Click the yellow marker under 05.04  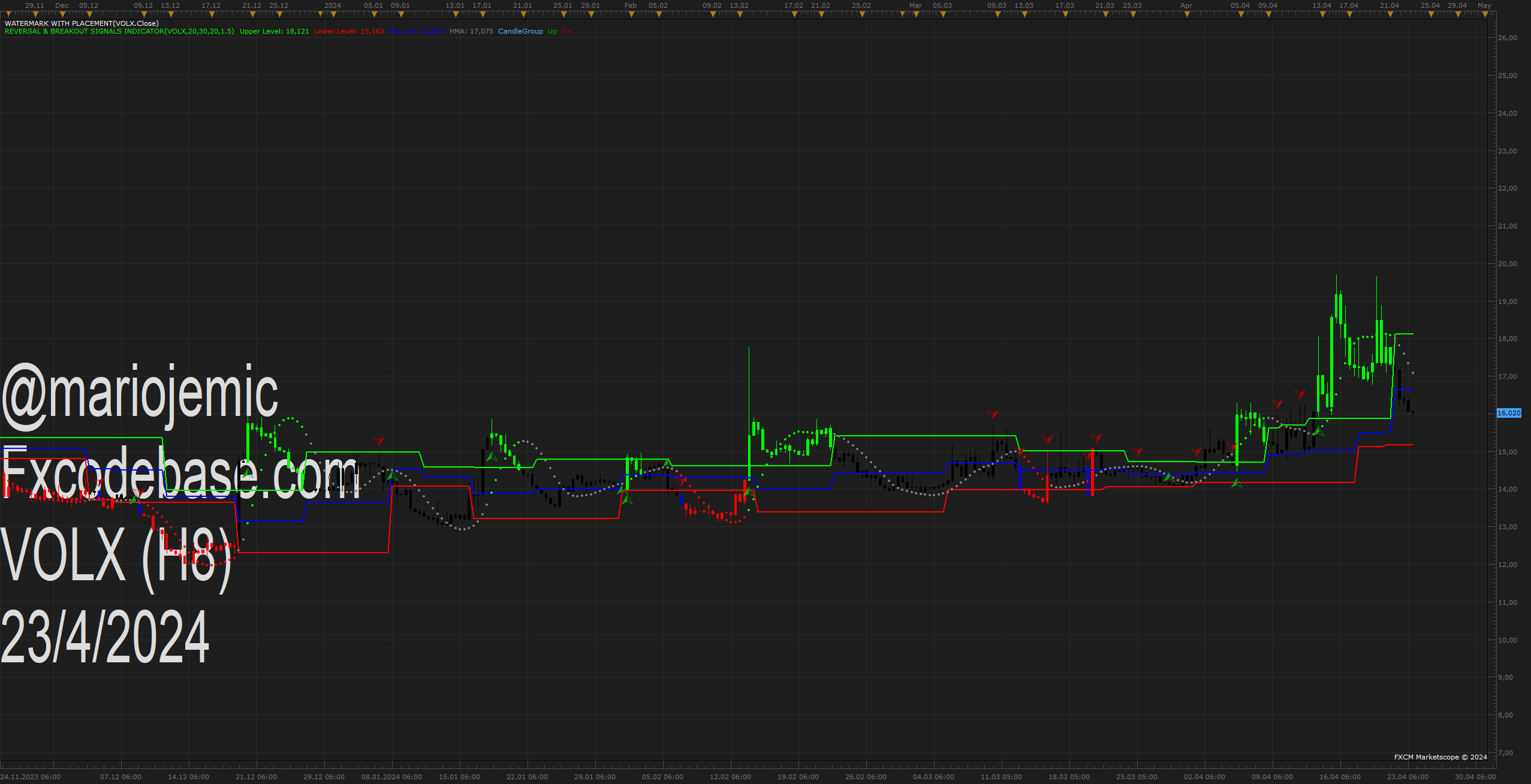coord(1241,14)
